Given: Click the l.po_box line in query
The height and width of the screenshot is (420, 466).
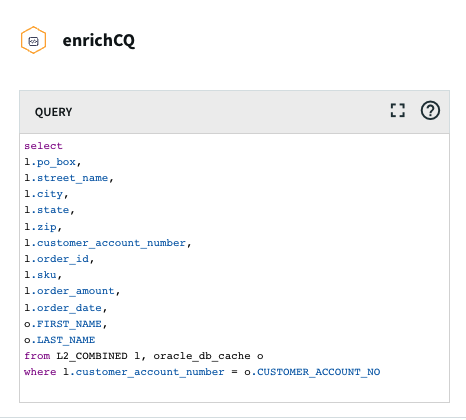Looking at the screenshot, I should coord(53,162).
